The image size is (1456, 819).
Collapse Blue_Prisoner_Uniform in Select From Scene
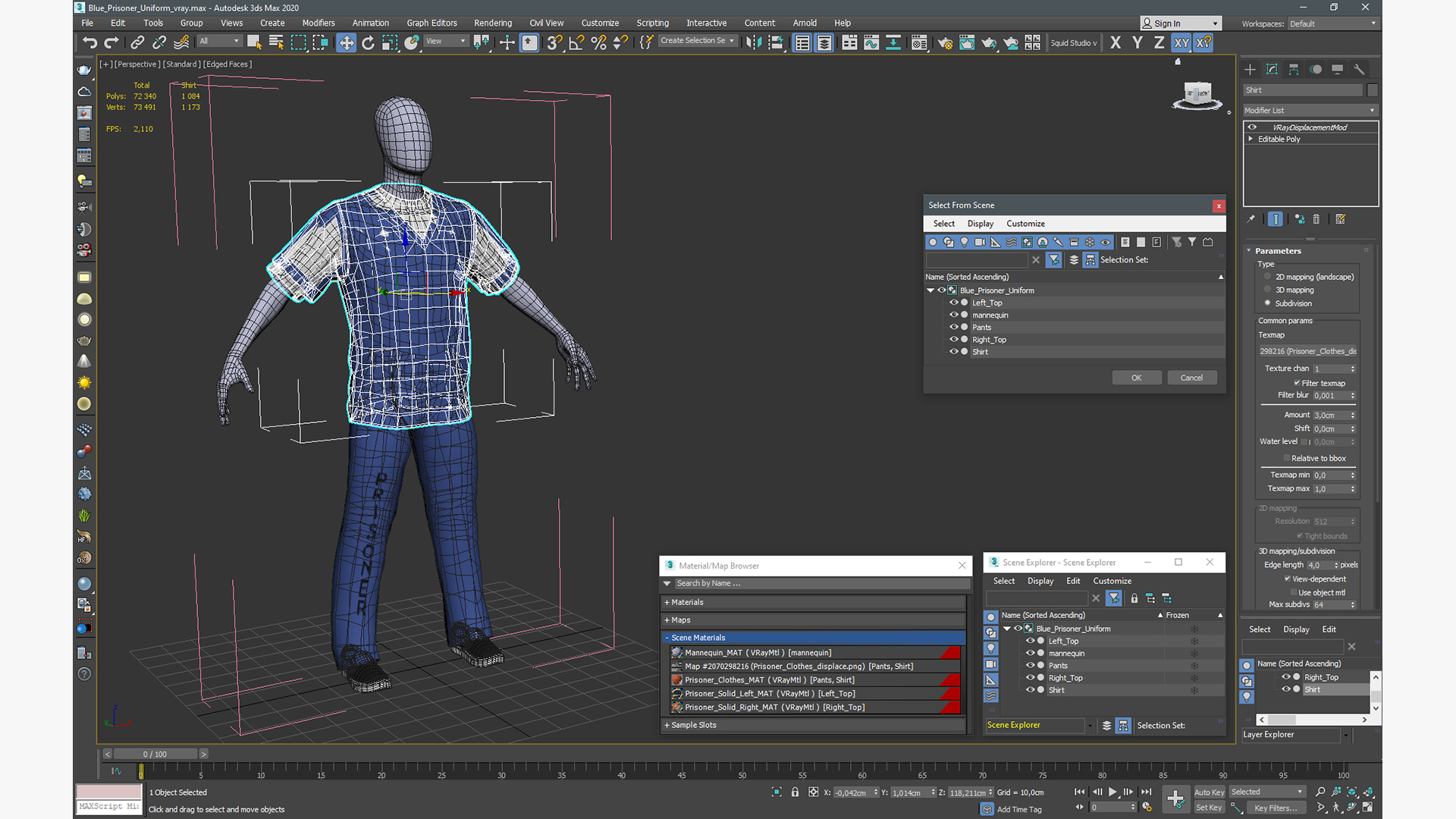(x=930, y=290)
